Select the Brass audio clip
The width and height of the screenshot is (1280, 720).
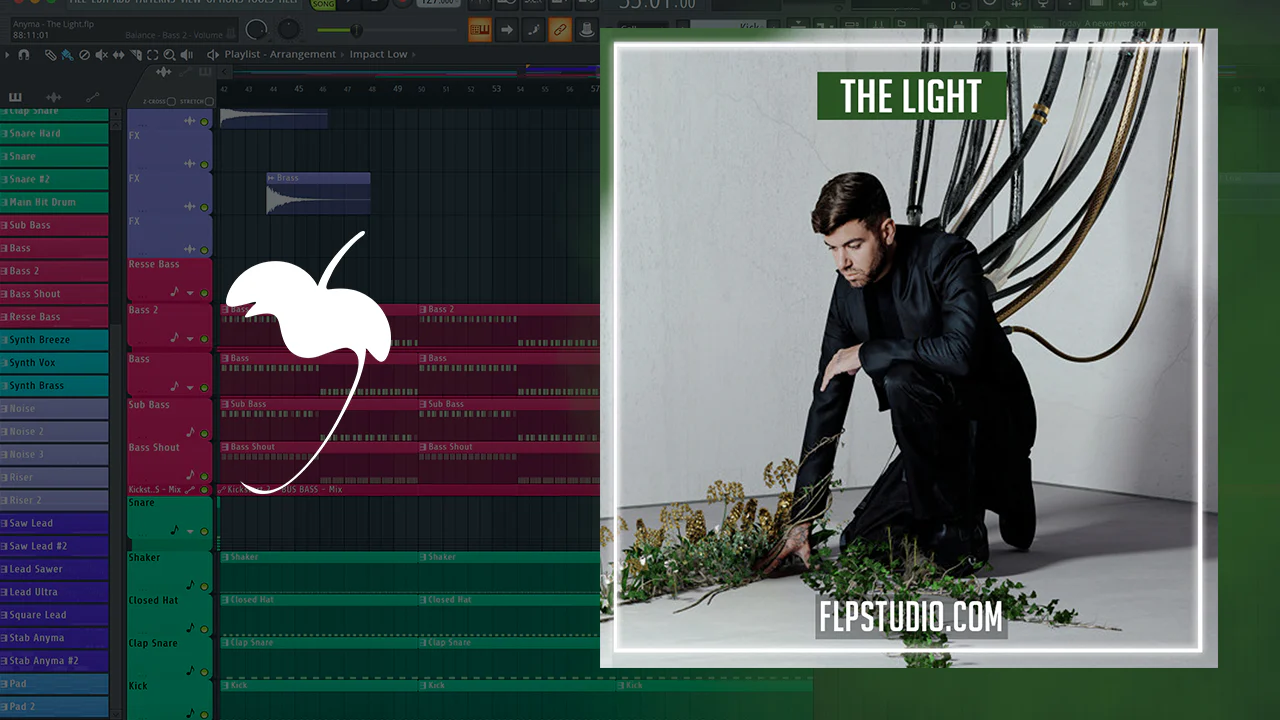tap(318, 193)
